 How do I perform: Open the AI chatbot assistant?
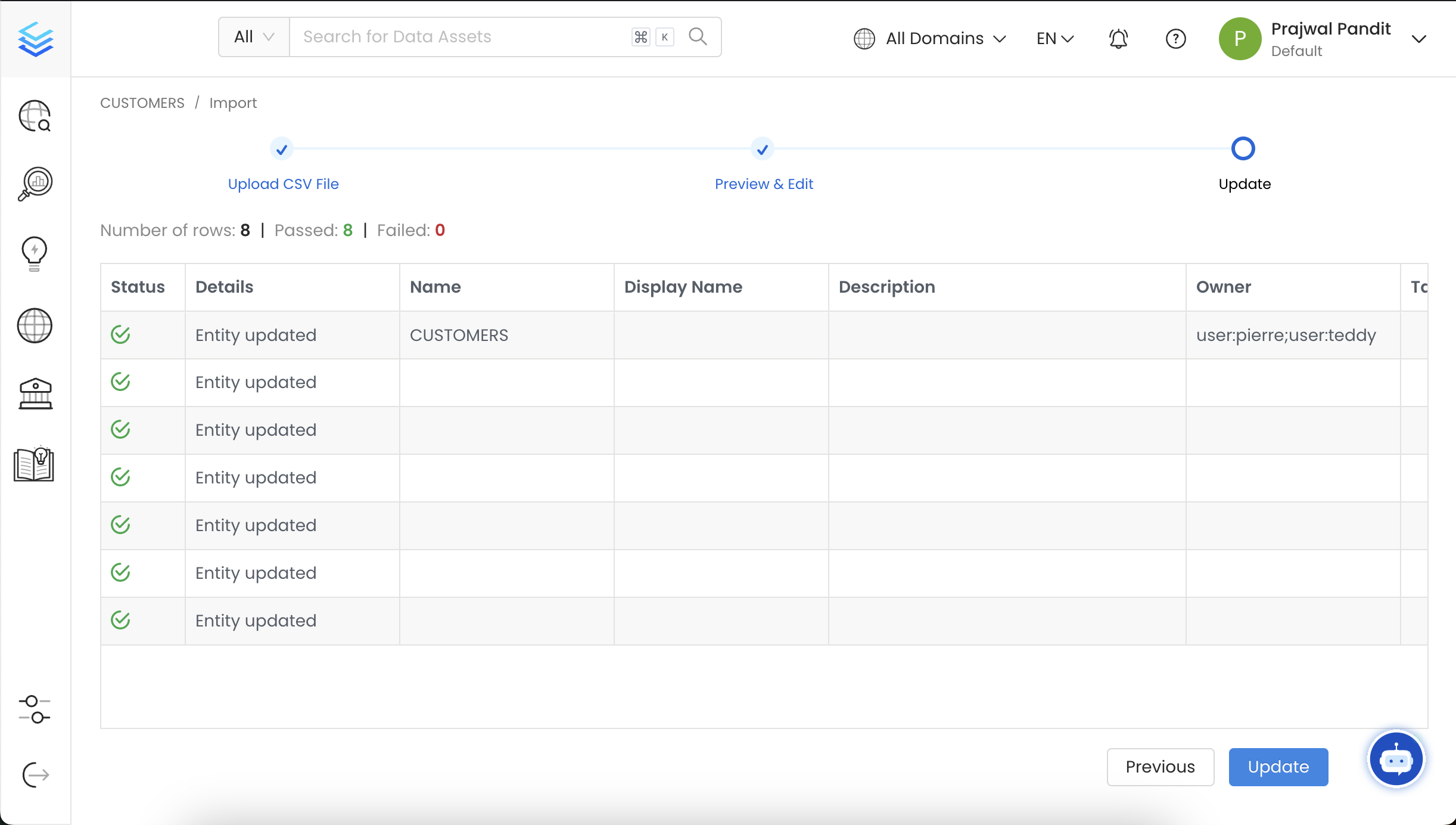coord(1396,758)
